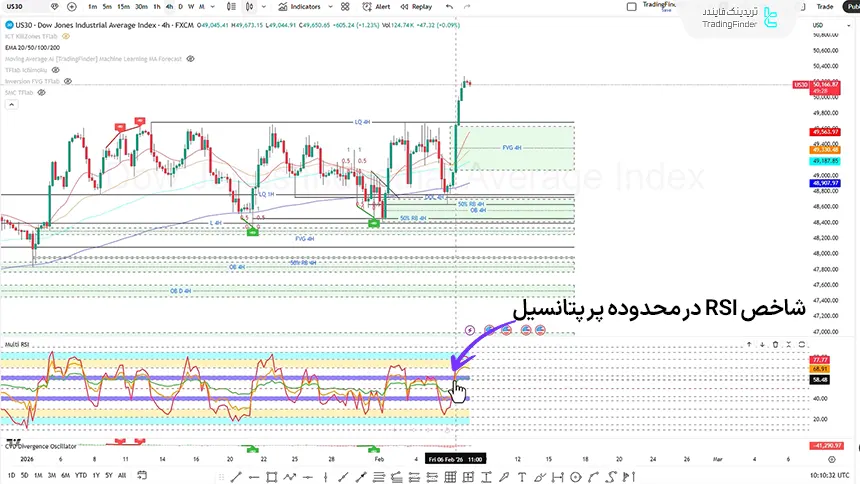The width and height of the screenshot is (860, 484).
Task: Select the path zigzag drawing tool
Action: 290,477
